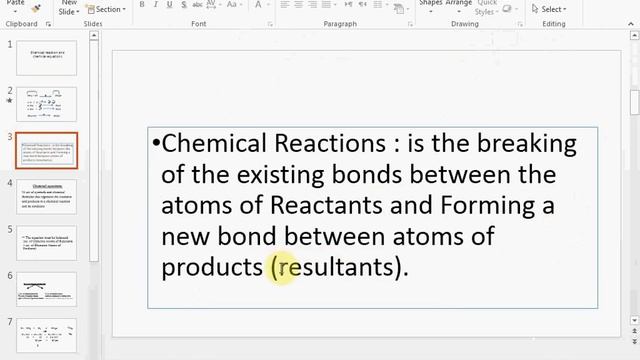Toggle Italic formatting
The height and width of the screenshot is (360, 640).
point(156,5)
